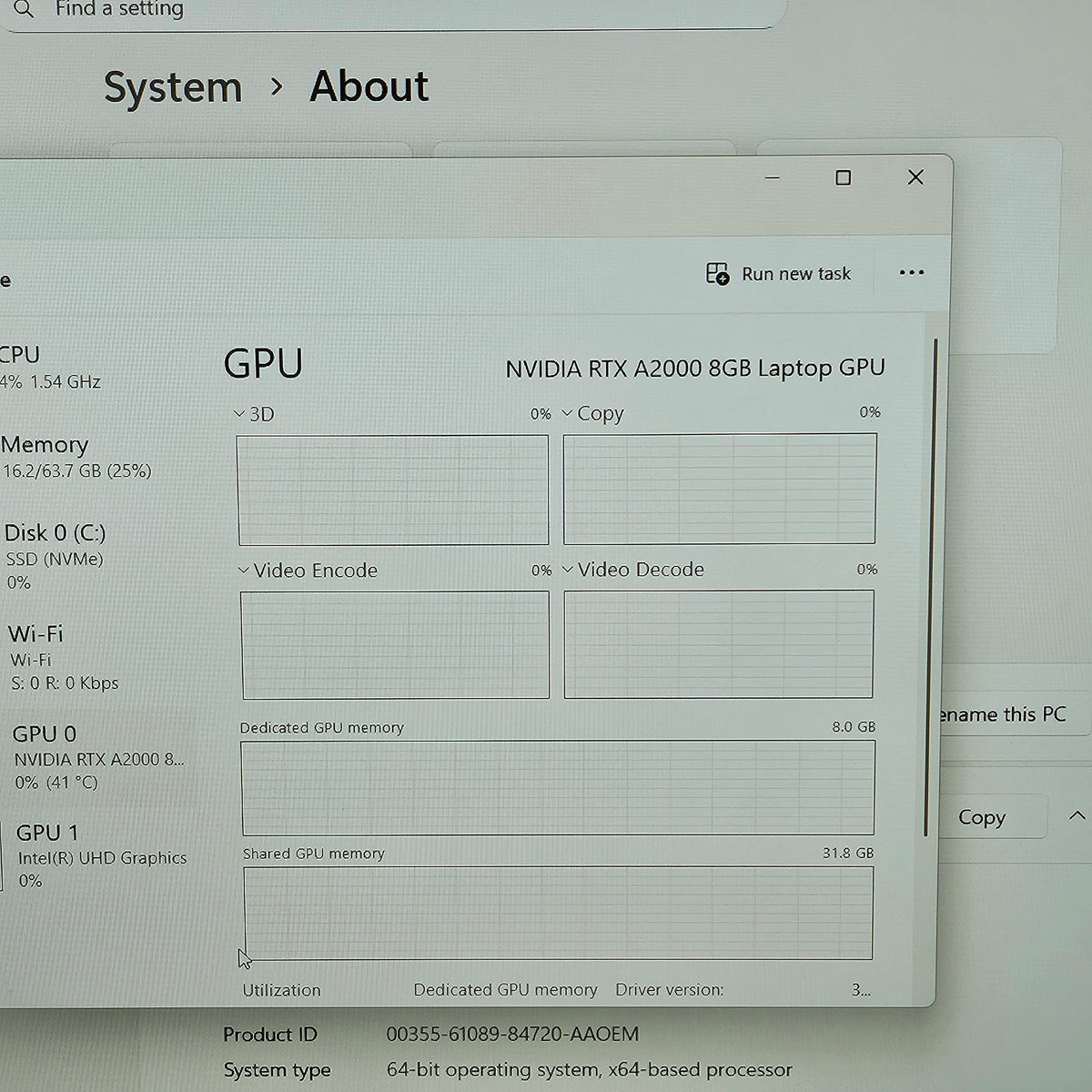Select Disk 0 (C:) in sidebar
The width and height of the screenshot is (1092, 1092).
click(56, 557)
